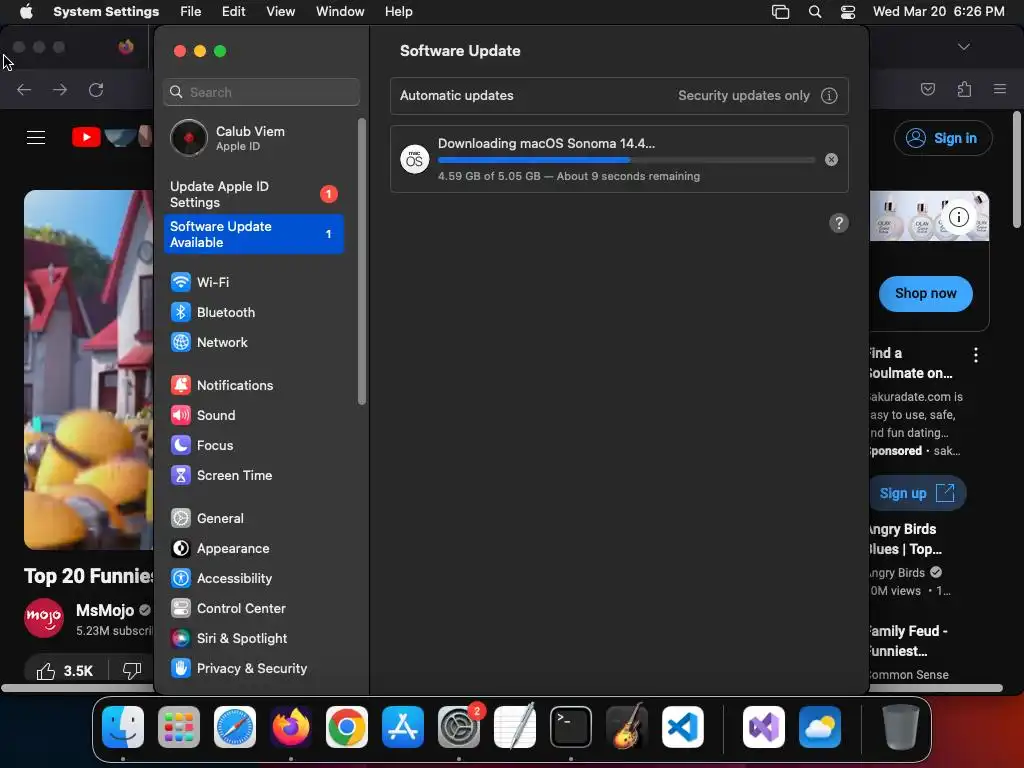Click the date and time in menu bar
1024x768 pixels.
[x=938, y=12]
